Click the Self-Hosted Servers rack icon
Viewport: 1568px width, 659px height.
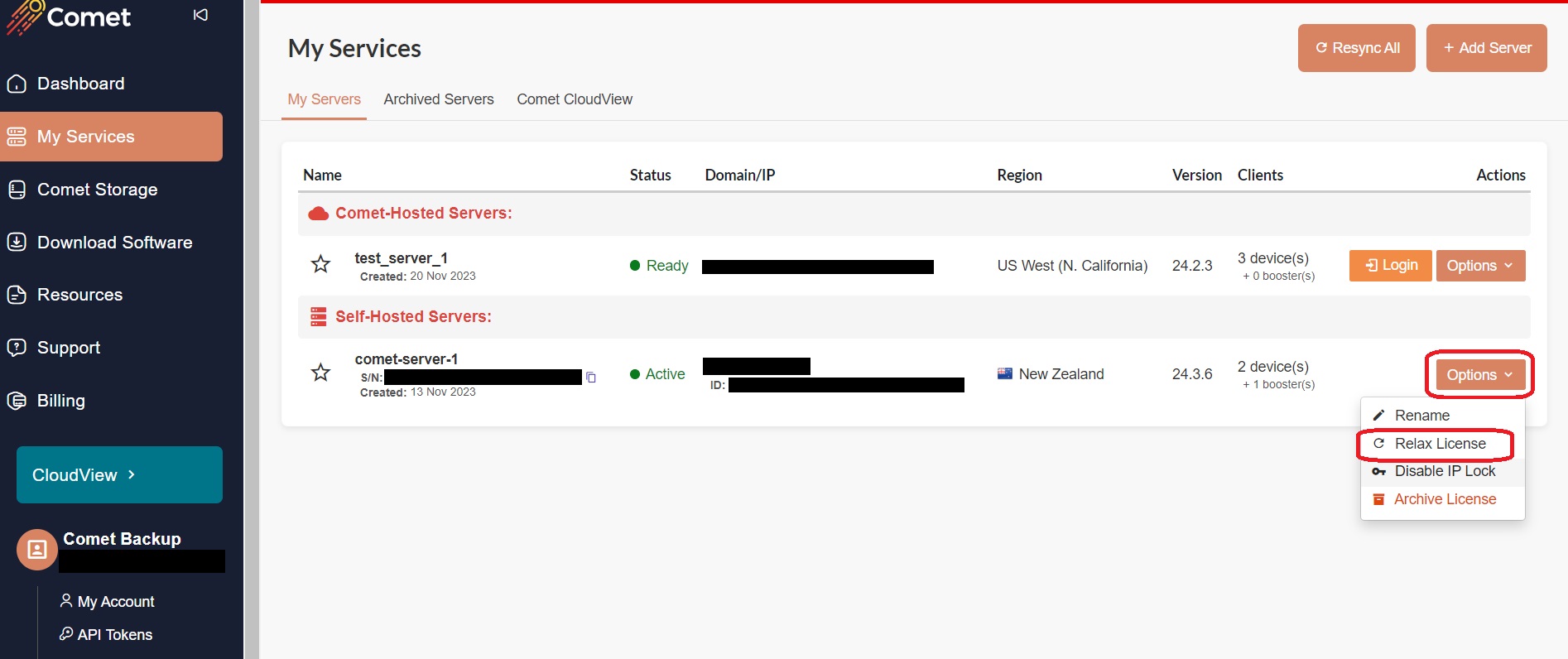pyautogui.click(x=318, y=317)
